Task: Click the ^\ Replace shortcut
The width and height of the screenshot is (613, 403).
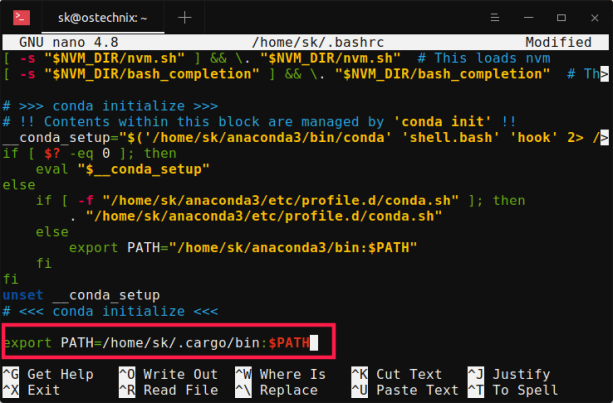Action: (277, 390)
